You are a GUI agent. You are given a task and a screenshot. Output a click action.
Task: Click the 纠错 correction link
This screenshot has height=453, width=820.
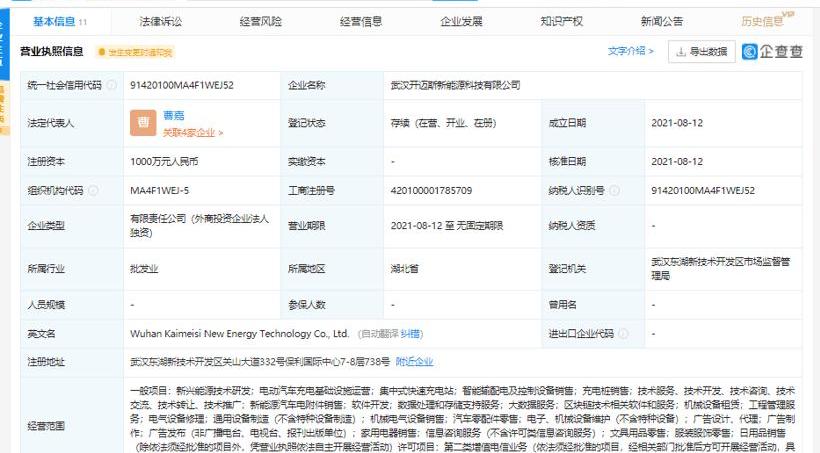(x=411, y=334)
